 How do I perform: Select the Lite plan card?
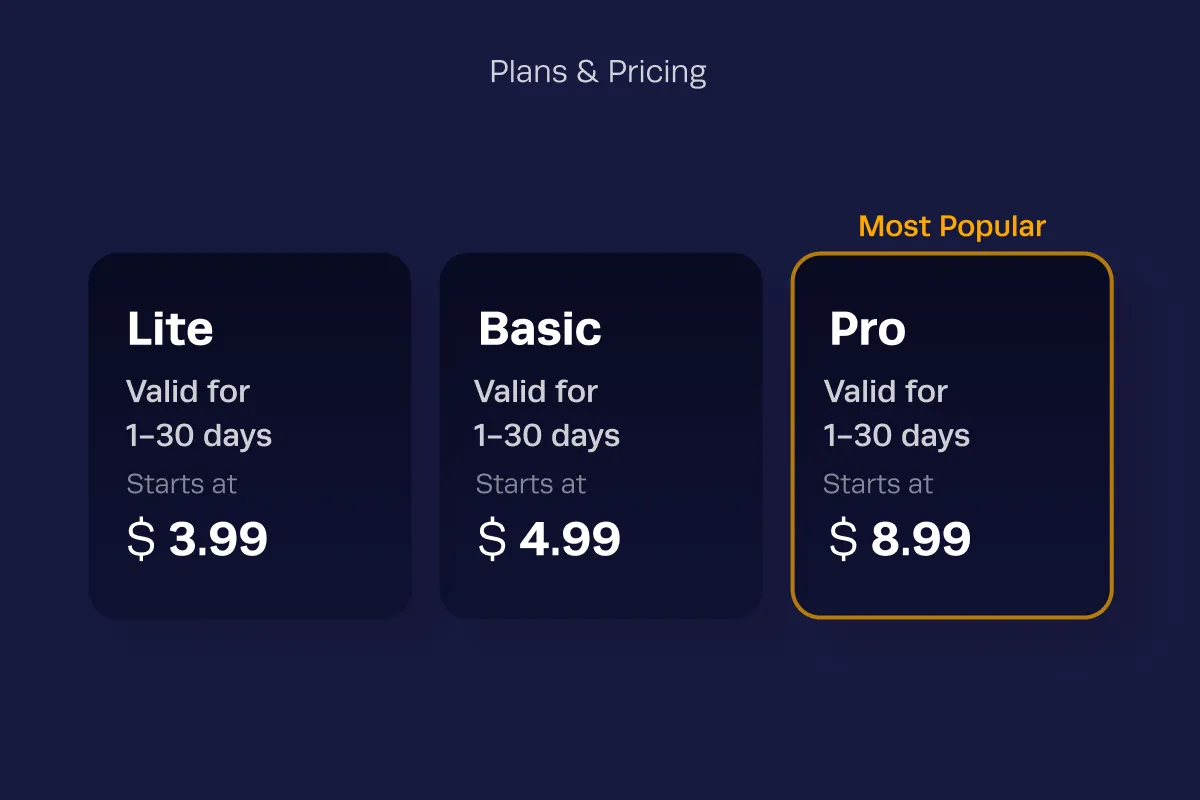pos(250,436)
